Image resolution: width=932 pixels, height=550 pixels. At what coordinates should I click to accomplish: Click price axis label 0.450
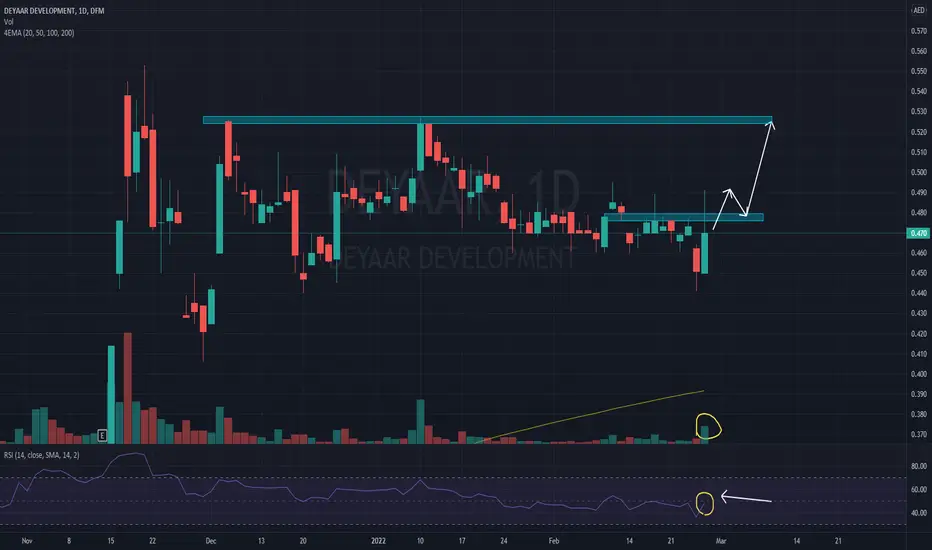point(919,273)
